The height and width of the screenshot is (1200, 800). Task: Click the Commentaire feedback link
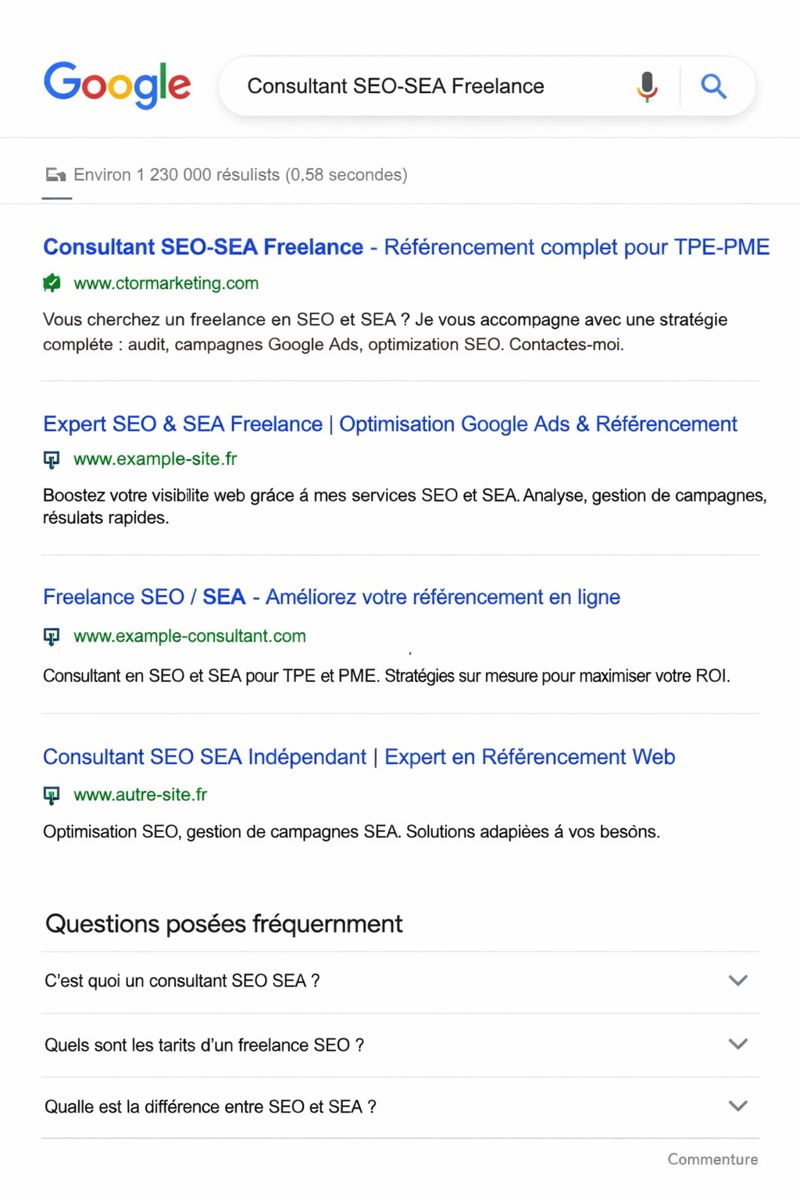tap(713, 1159)
